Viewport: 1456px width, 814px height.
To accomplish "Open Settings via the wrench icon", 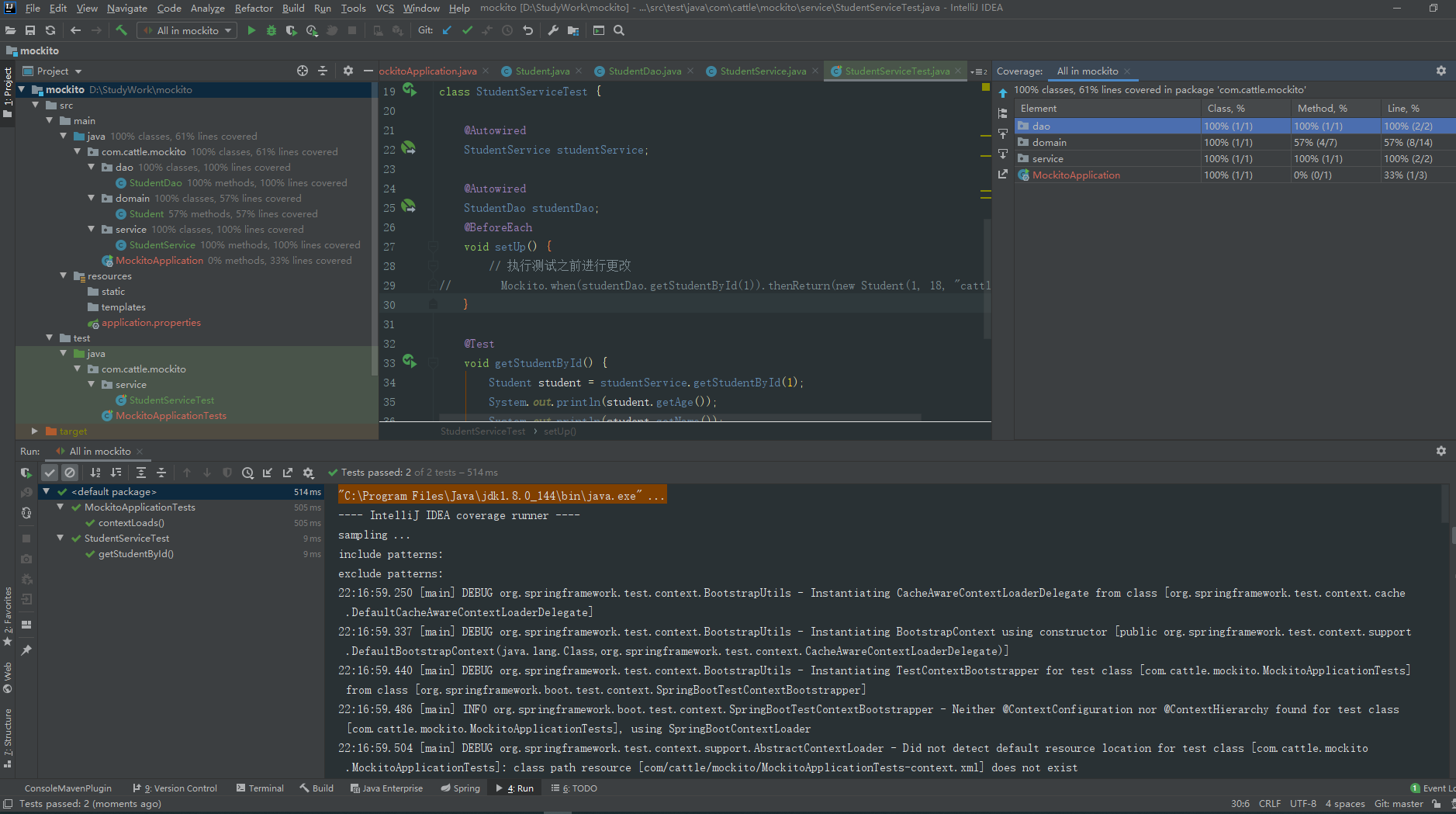I will 553,30.
